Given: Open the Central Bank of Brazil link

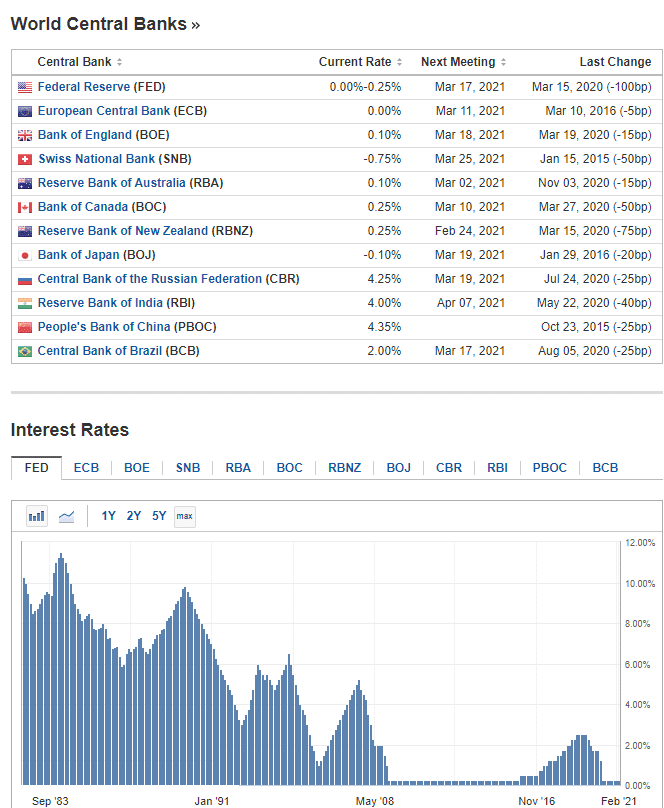Looking at the screenshot, I should pyautogui.click(x=99, y=351).
